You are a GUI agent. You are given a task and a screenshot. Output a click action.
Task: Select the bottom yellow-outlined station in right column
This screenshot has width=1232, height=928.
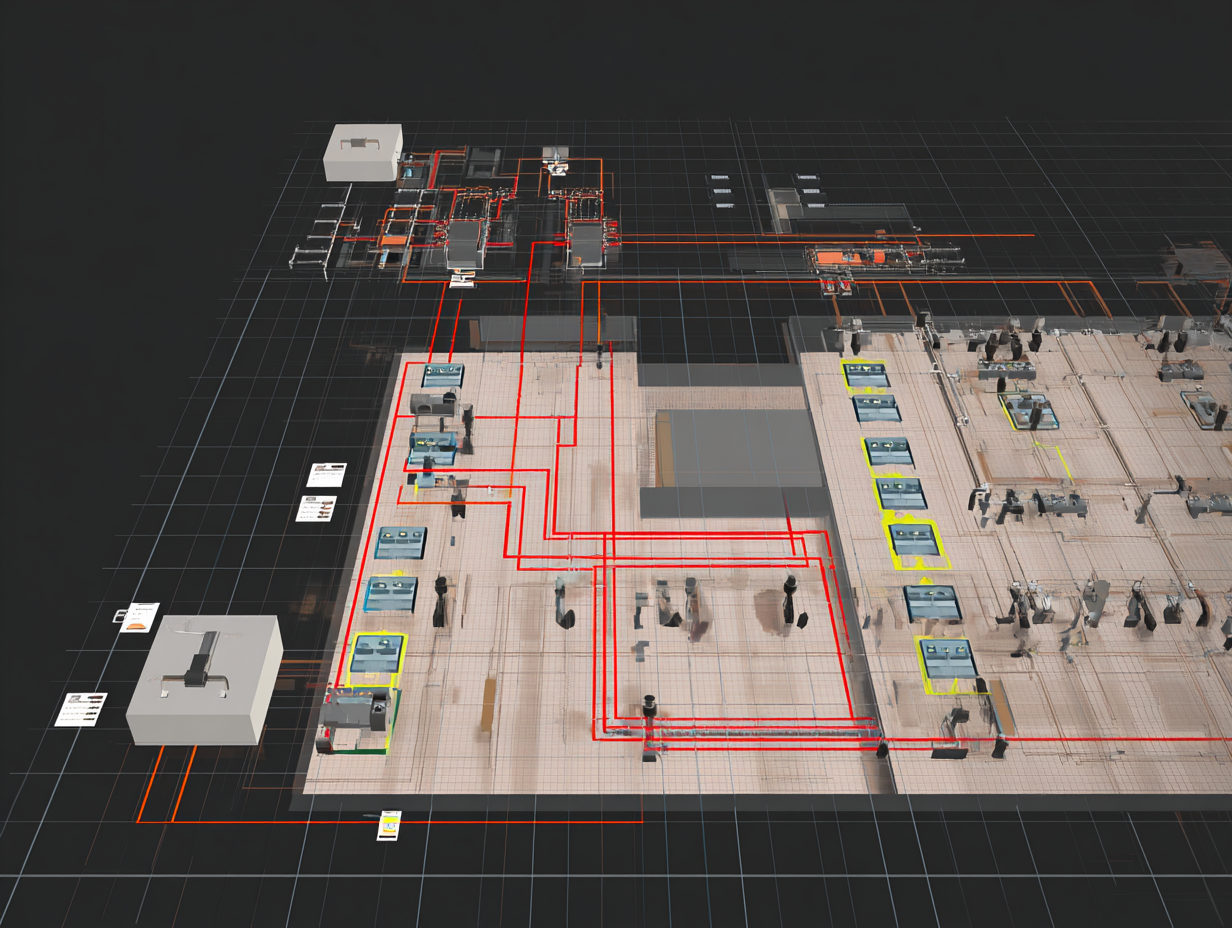tap(947, 659)
